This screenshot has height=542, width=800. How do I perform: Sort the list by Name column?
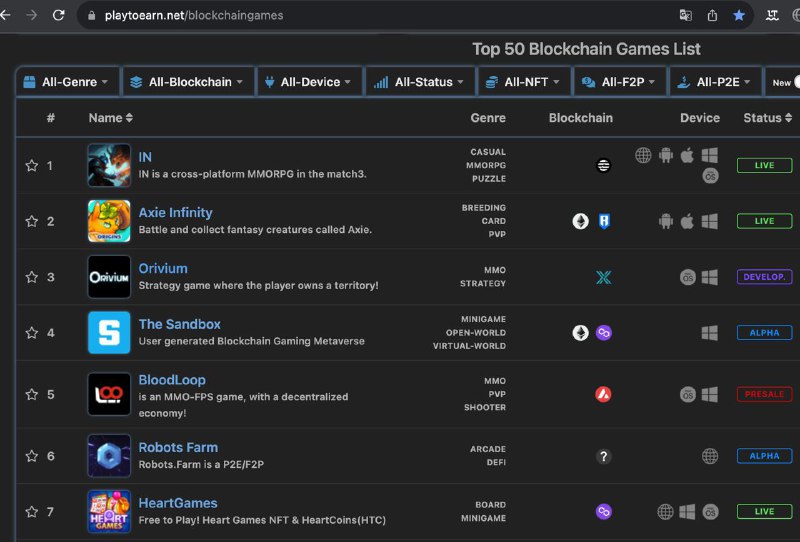(x=111, y=118)
